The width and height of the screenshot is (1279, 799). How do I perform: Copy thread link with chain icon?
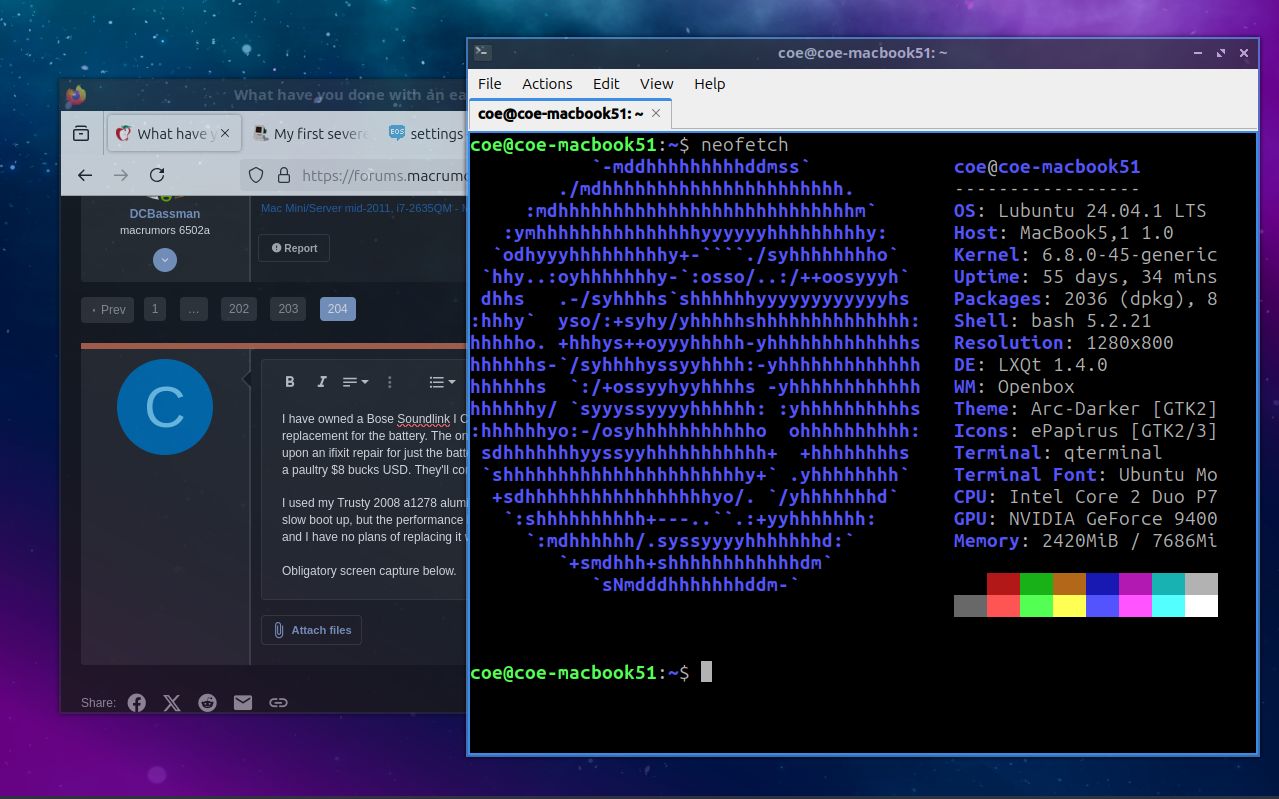[x=279, y=703]
